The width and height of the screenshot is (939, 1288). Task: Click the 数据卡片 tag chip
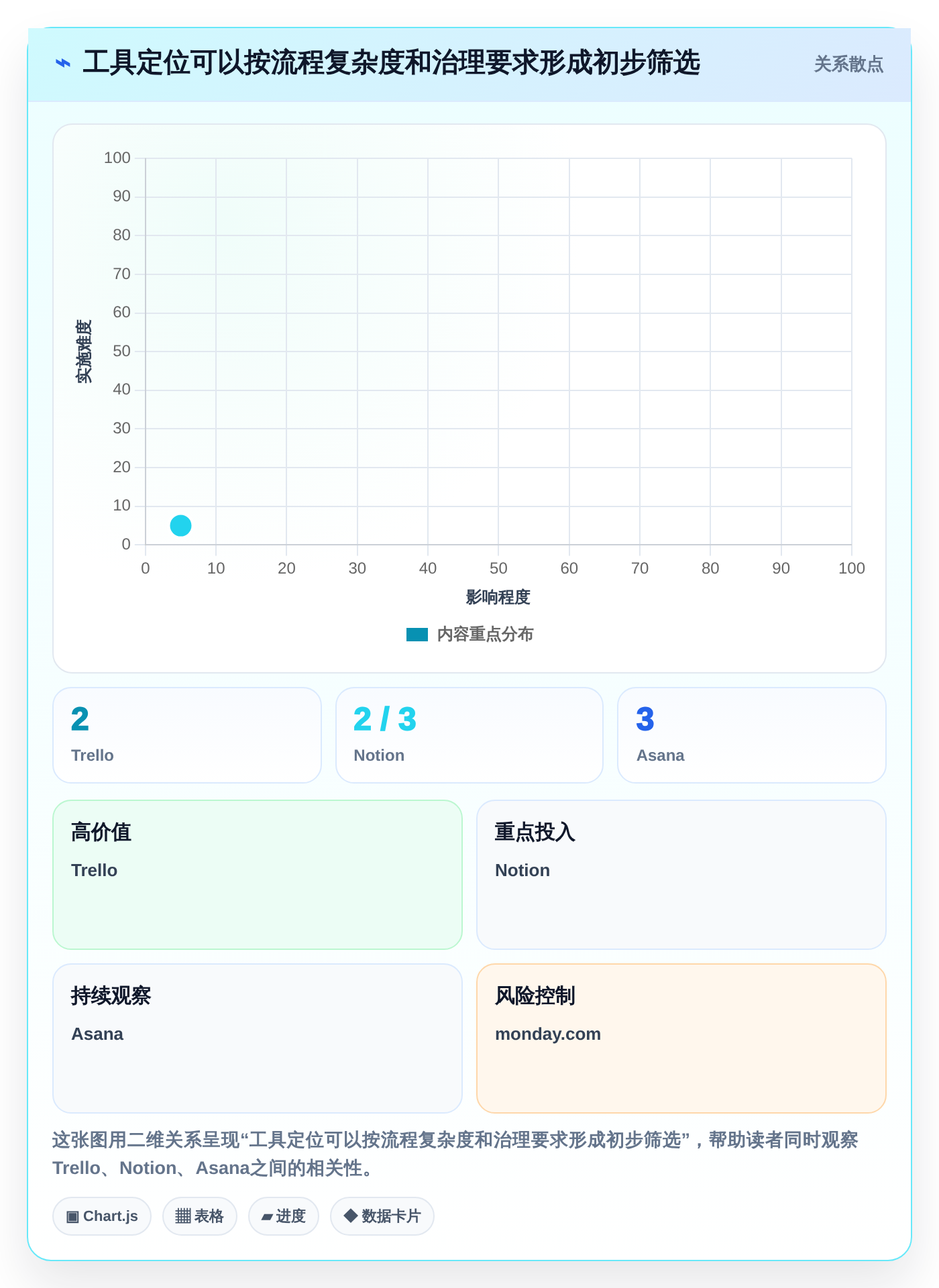(382, 1216)
